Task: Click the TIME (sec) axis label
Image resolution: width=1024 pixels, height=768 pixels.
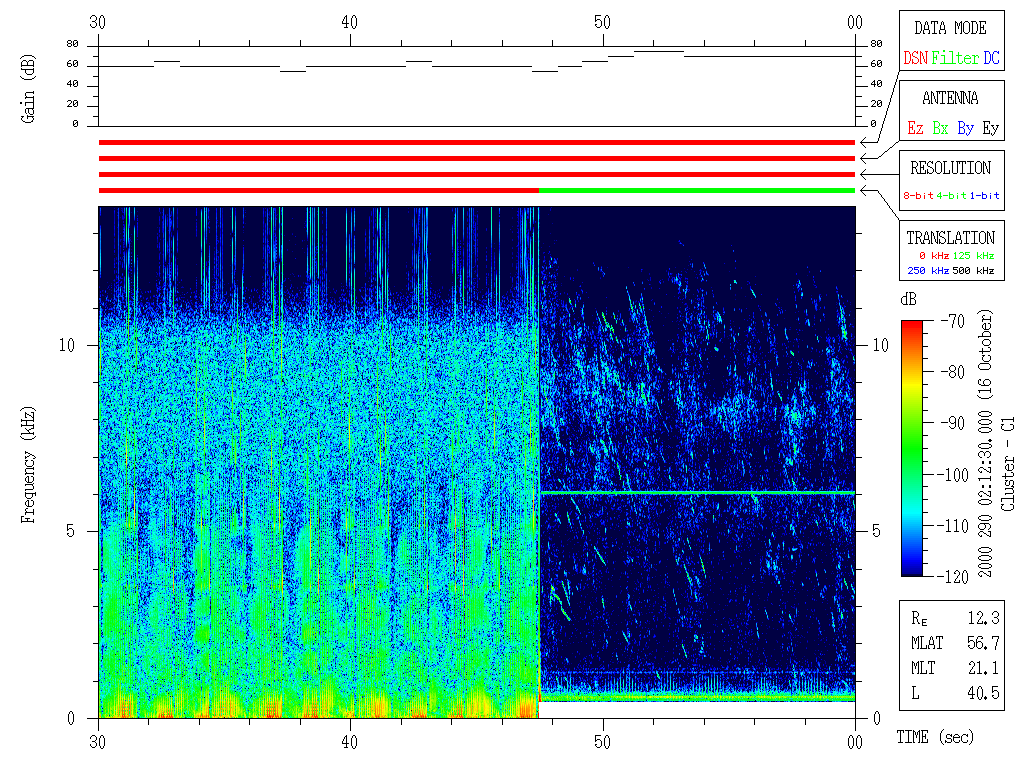Action: tap(935, 738)
